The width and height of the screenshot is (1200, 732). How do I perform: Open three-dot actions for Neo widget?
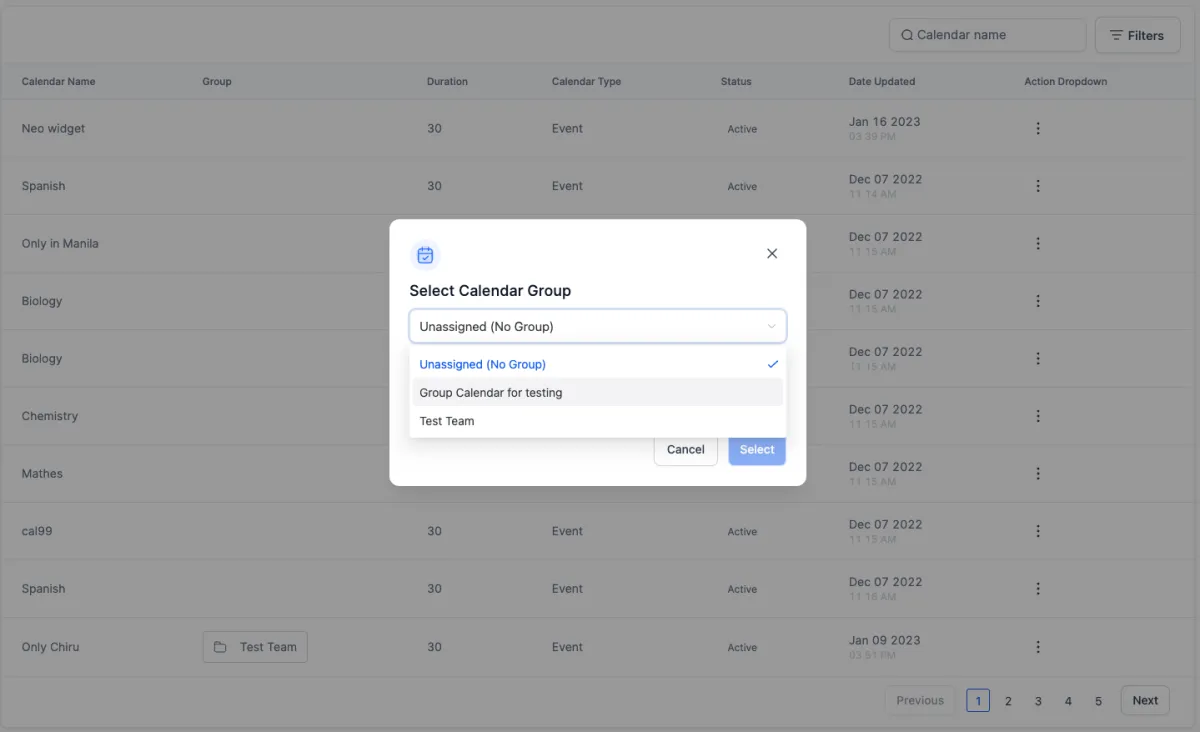coord(1038,129)
